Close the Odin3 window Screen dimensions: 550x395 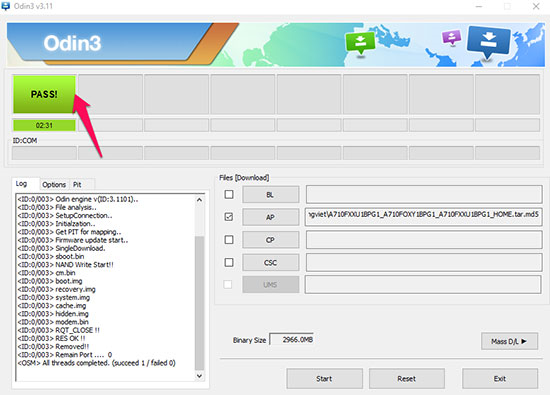[x=536, y=6]
